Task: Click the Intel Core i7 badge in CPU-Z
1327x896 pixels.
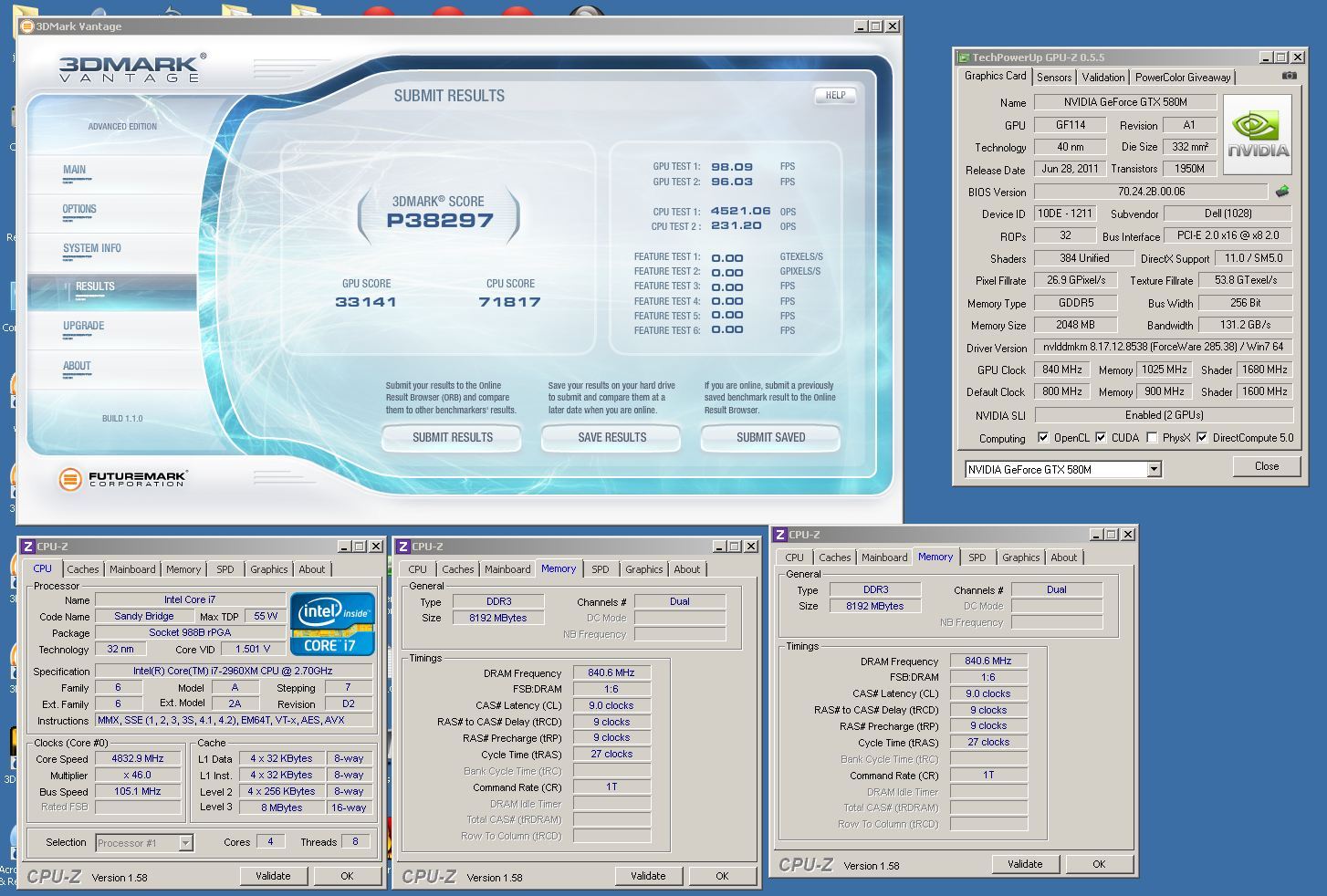Action: [332, 624]
